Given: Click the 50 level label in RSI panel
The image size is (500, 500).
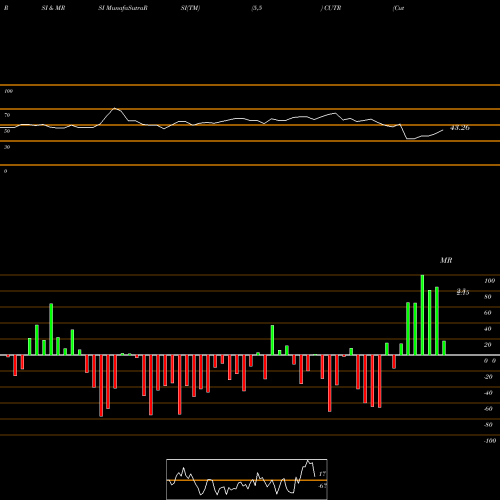Looking at the screenshot, I should pyautogui.click(x=7, y=131).
